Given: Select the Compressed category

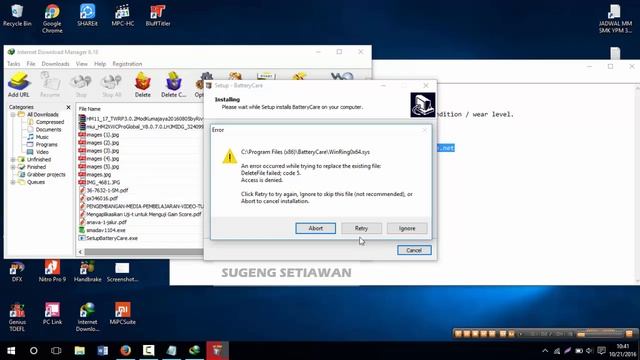Looking at the screenshot, I should (x=49, y=122).
